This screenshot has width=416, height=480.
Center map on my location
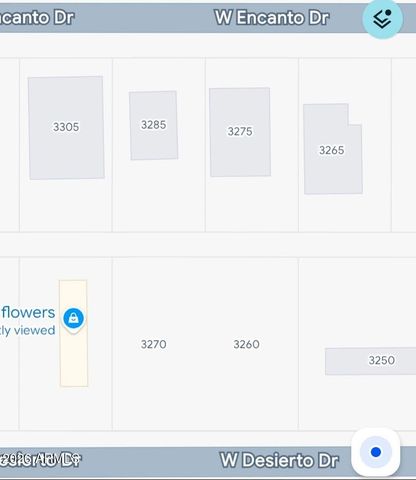pyautogui.click(x=376, y=452)
